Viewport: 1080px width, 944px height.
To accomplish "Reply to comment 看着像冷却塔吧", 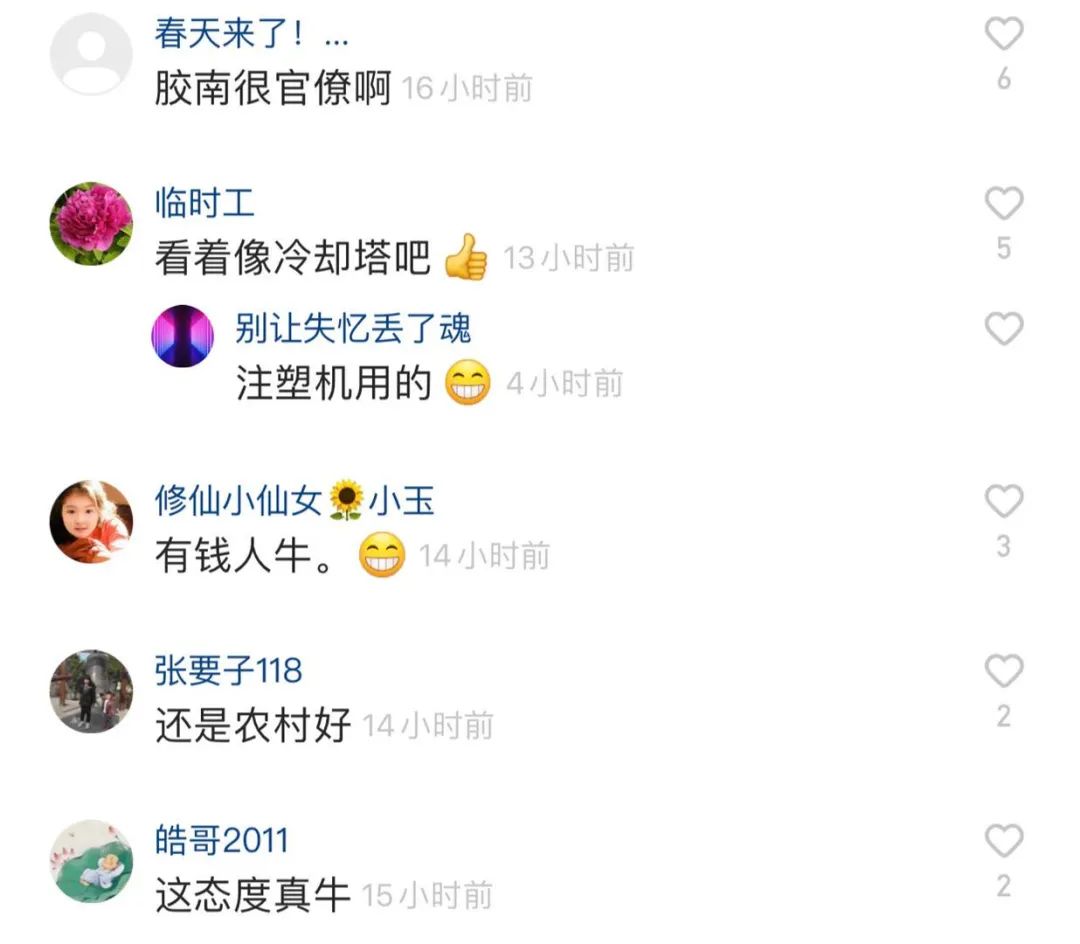I will 293,258.
